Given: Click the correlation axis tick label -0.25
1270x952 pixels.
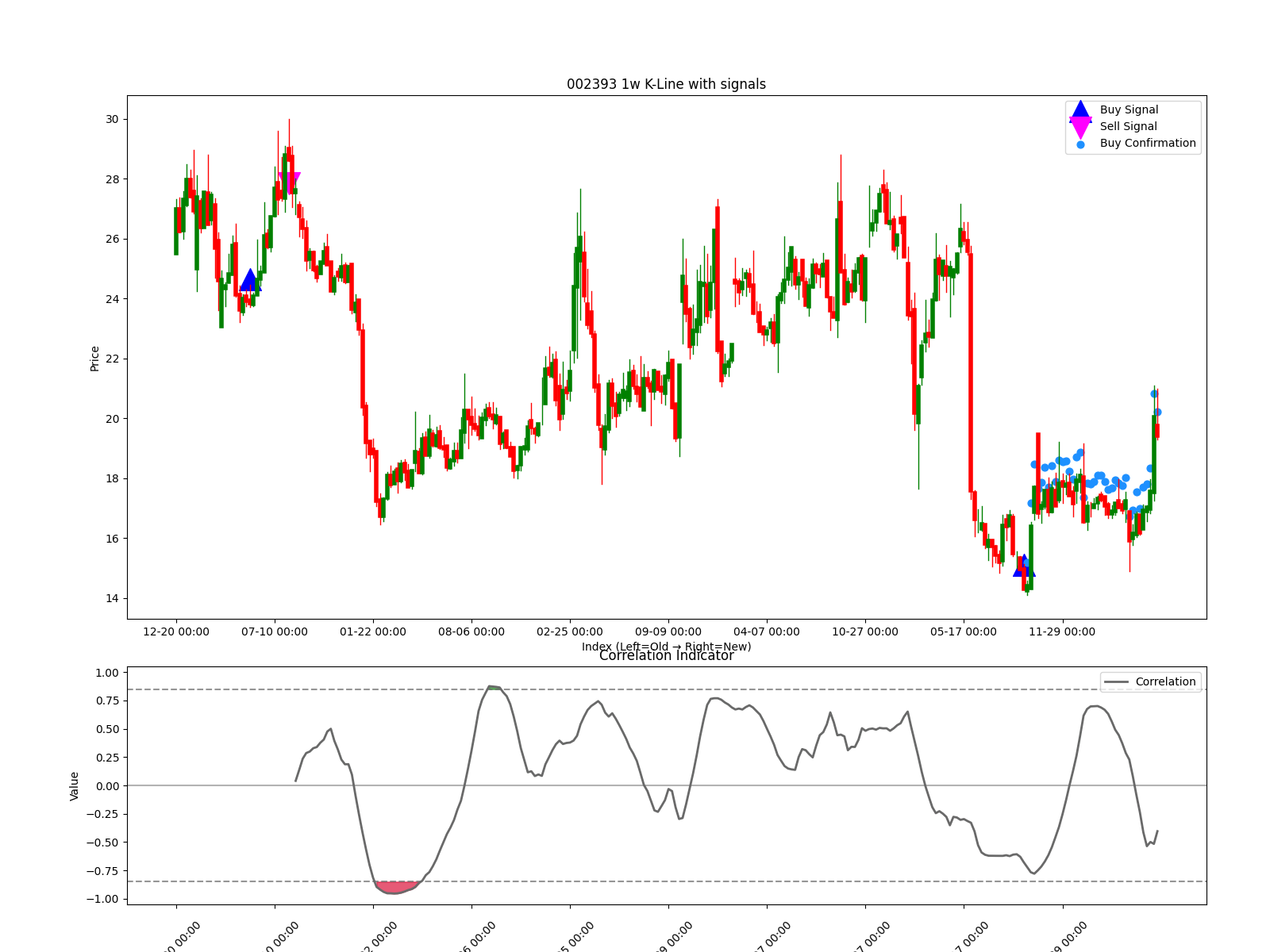Looking at the screenshot, I should (103, 814).
